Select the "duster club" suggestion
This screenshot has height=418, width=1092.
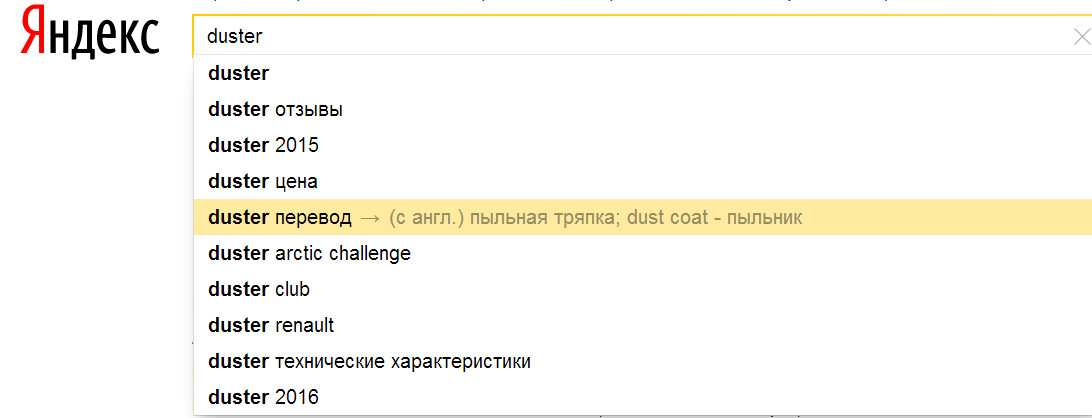point(642,289)
